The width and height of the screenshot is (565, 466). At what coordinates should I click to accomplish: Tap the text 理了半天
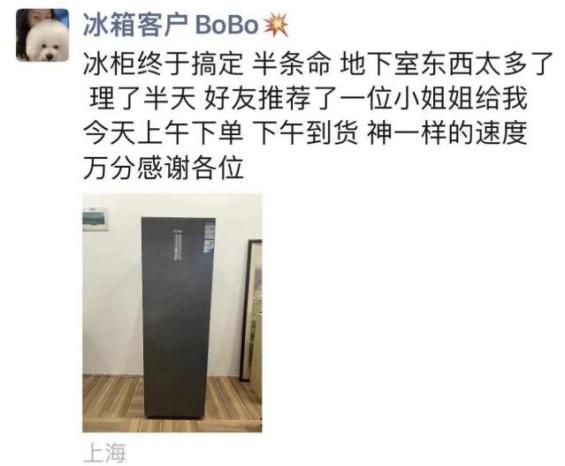coord(142,98)
